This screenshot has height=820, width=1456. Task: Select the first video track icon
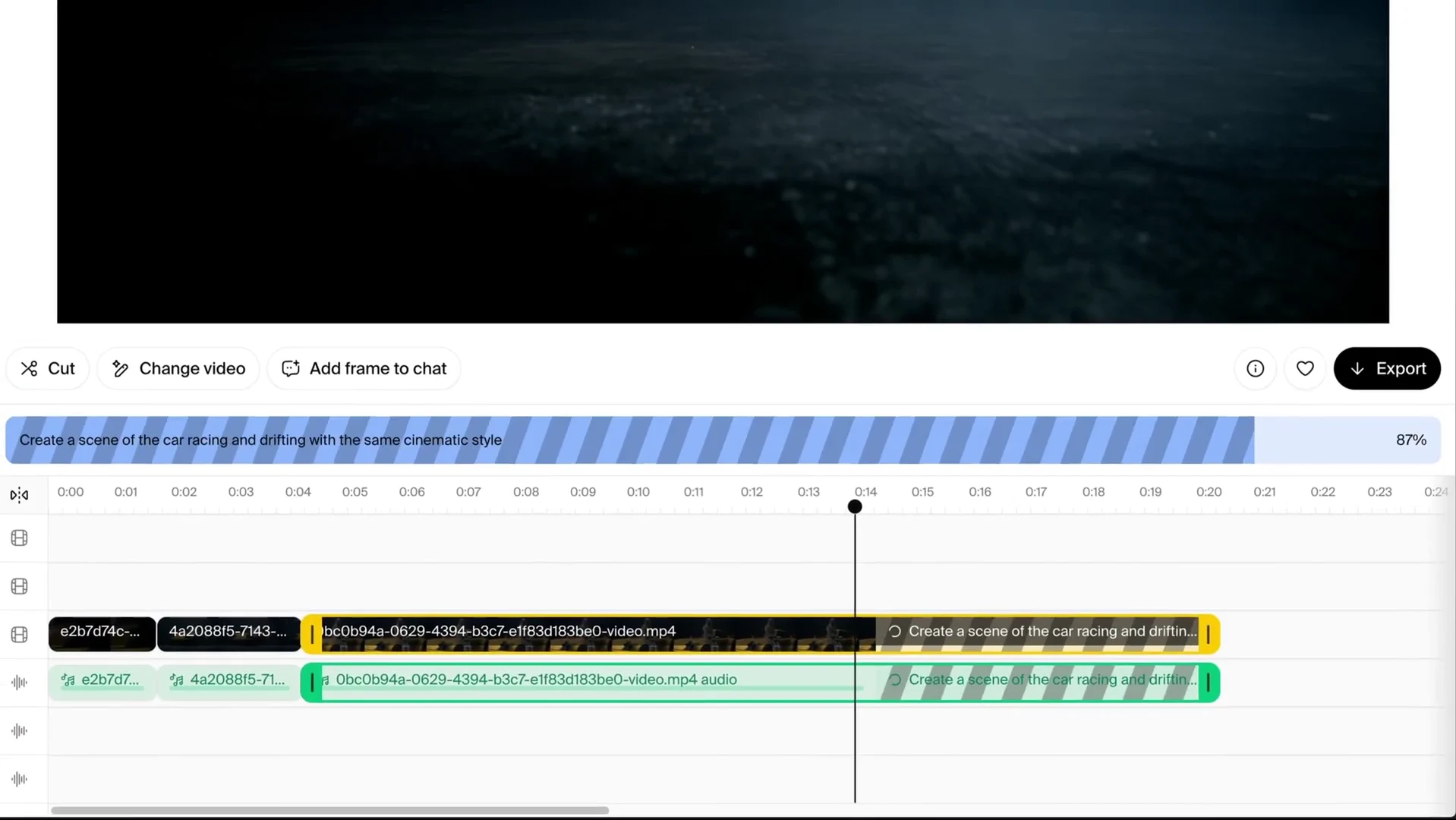click(x=20, y=538)
